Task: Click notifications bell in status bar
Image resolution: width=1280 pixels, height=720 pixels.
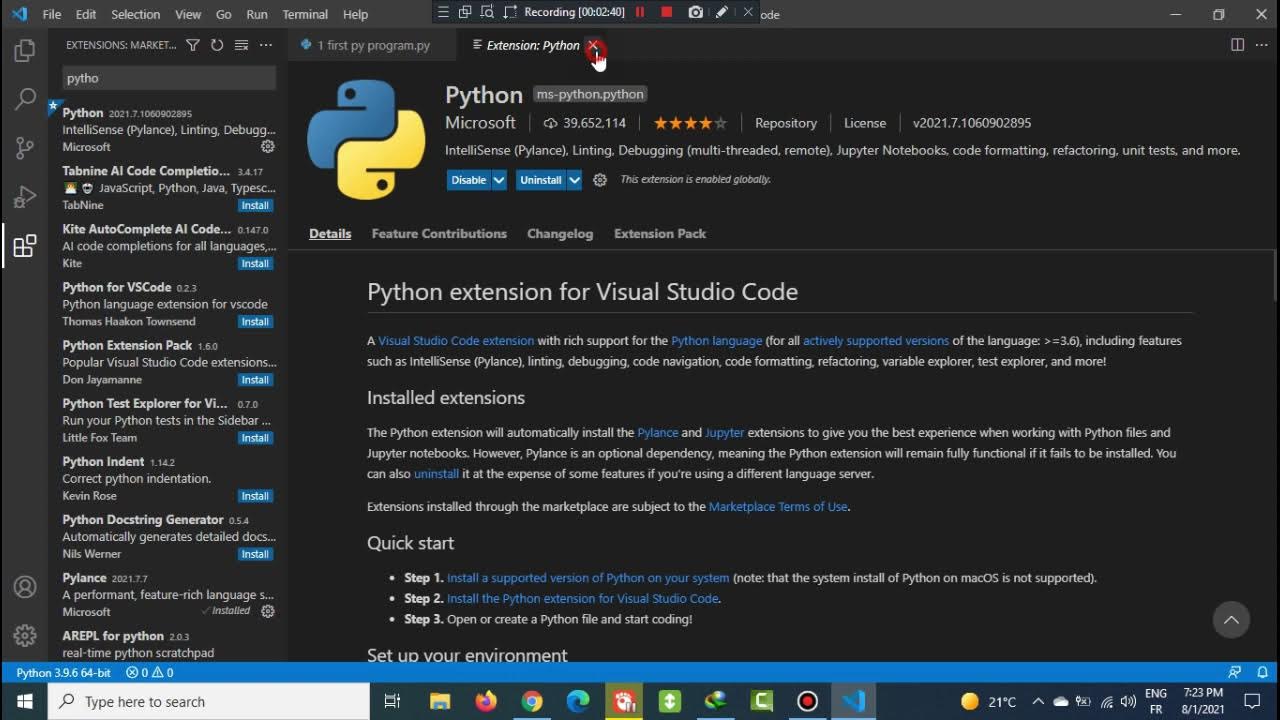Action: (1262, 673)
